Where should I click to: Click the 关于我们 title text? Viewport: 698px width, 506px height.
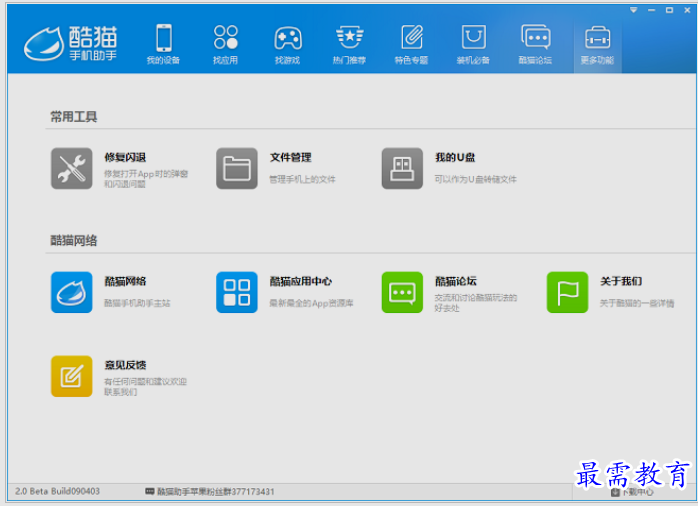coord(621,281)
